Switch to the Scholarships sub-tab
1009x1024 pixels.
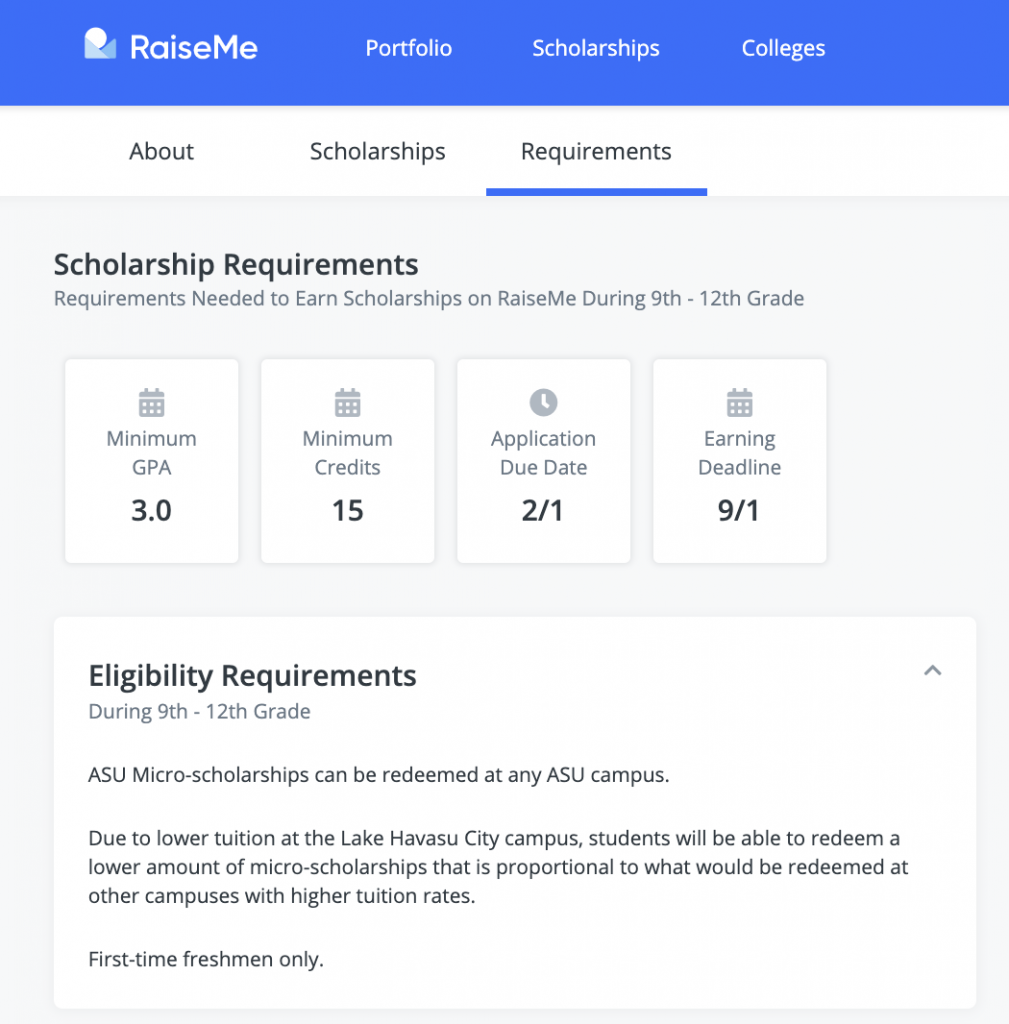pyautogui.click(x=377, y=151)
